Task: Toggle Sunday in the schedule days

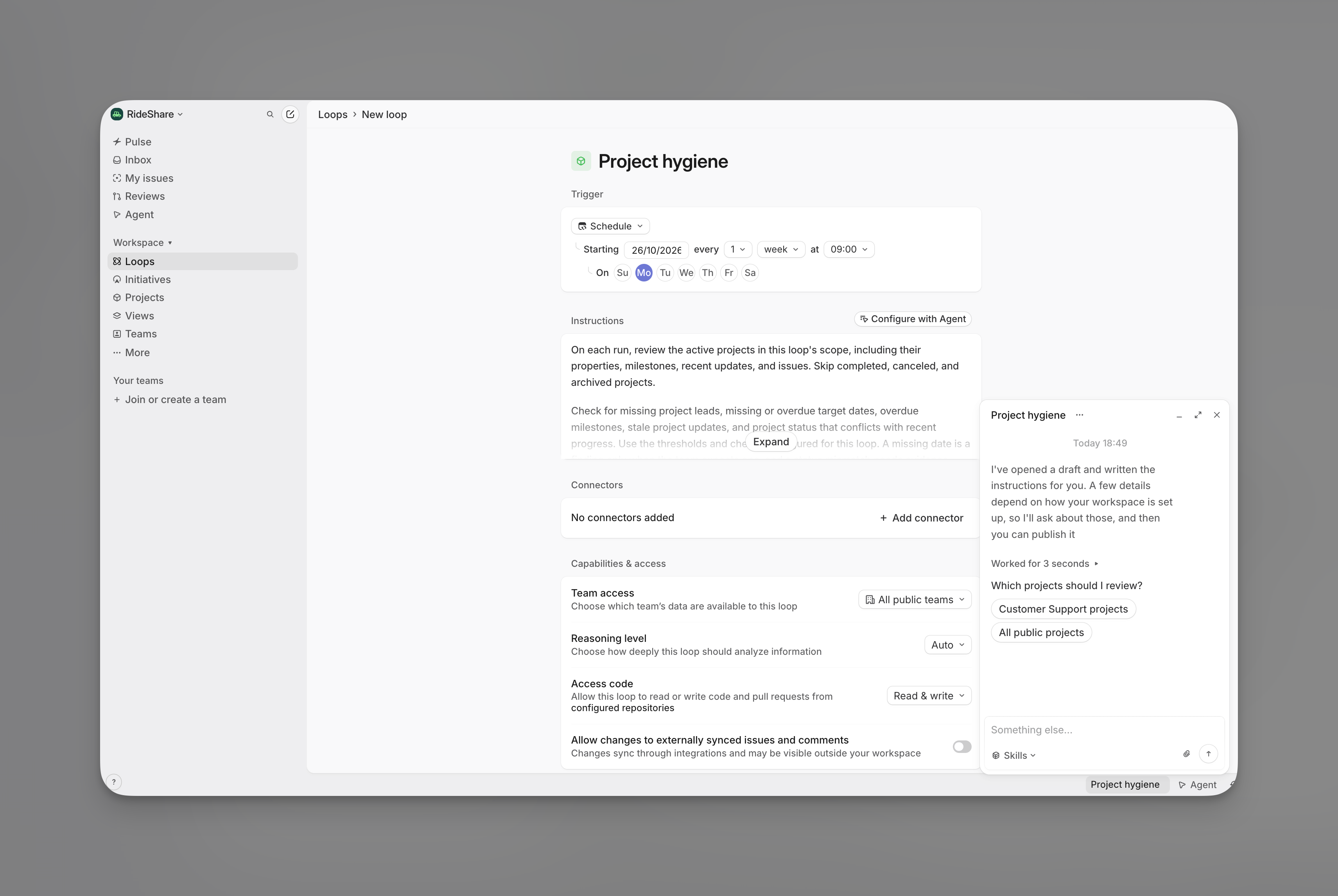Action: tap(622, 272)
